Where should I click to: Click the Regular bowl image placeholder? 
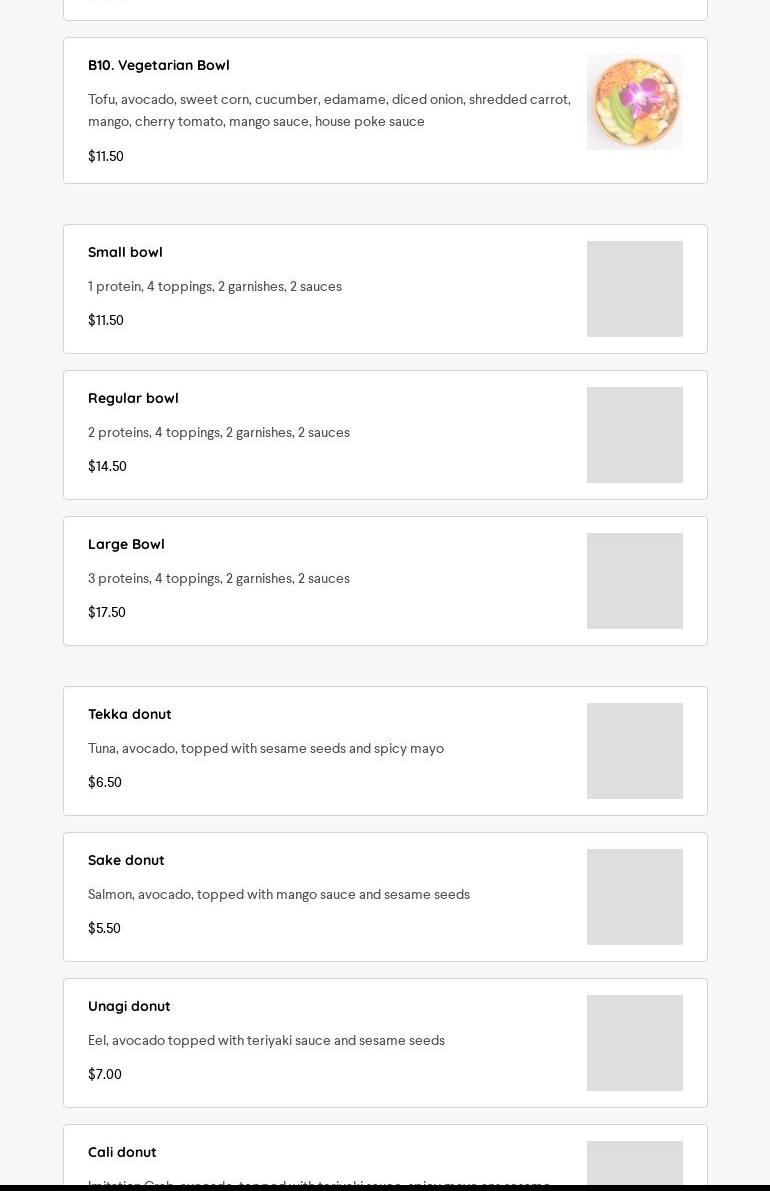click(634, 435)
